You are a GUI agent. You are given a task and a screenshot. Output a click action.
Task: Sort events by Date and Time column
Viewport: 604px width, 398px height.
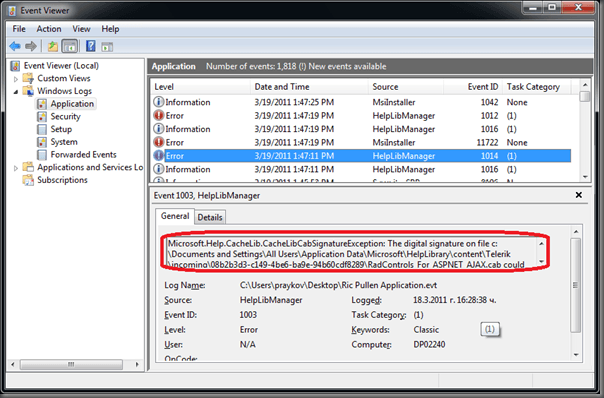[309, 87]
